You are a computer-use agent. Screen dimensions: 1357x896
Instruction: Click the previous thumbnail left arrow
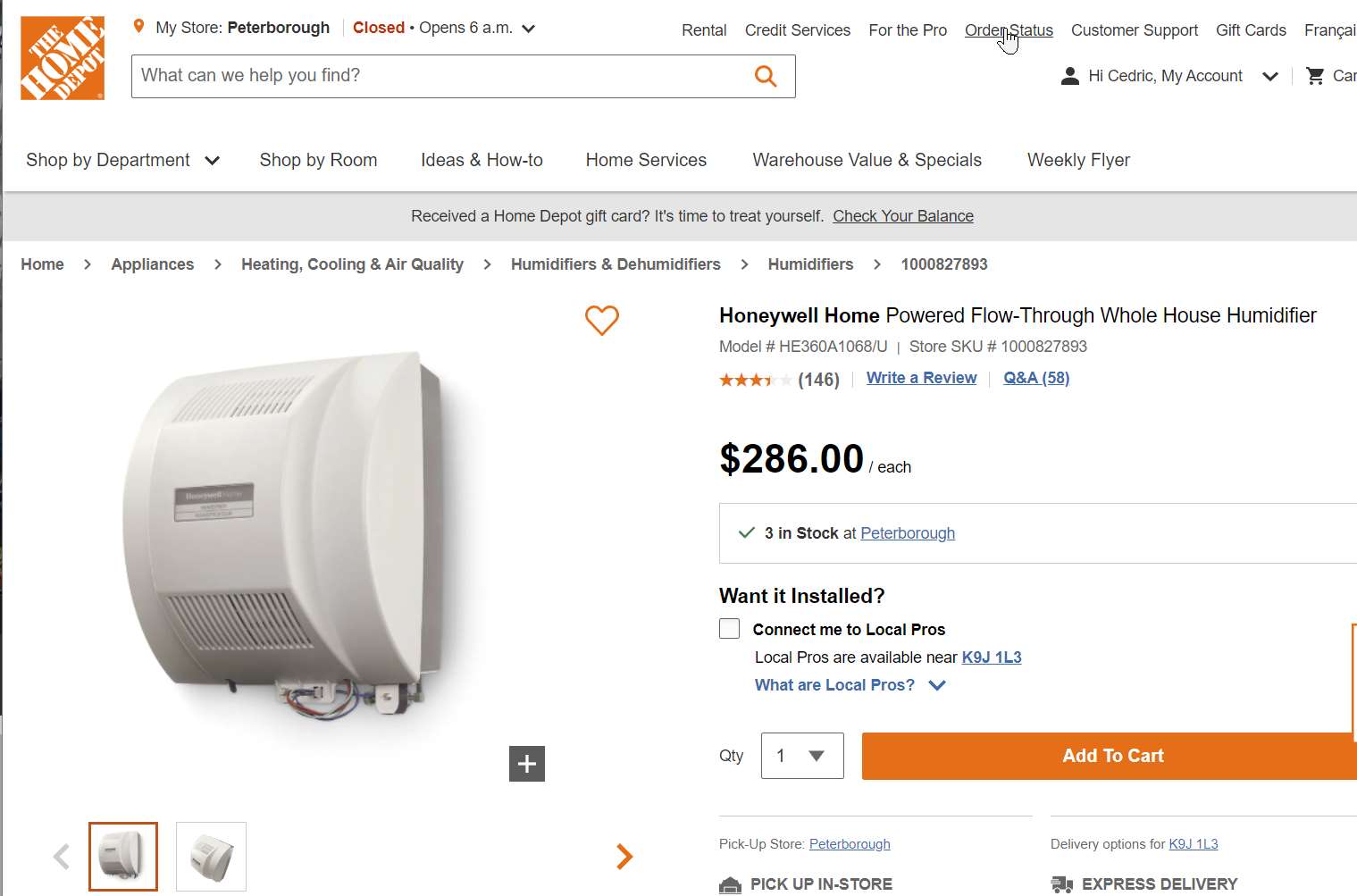tap(61, 857)
